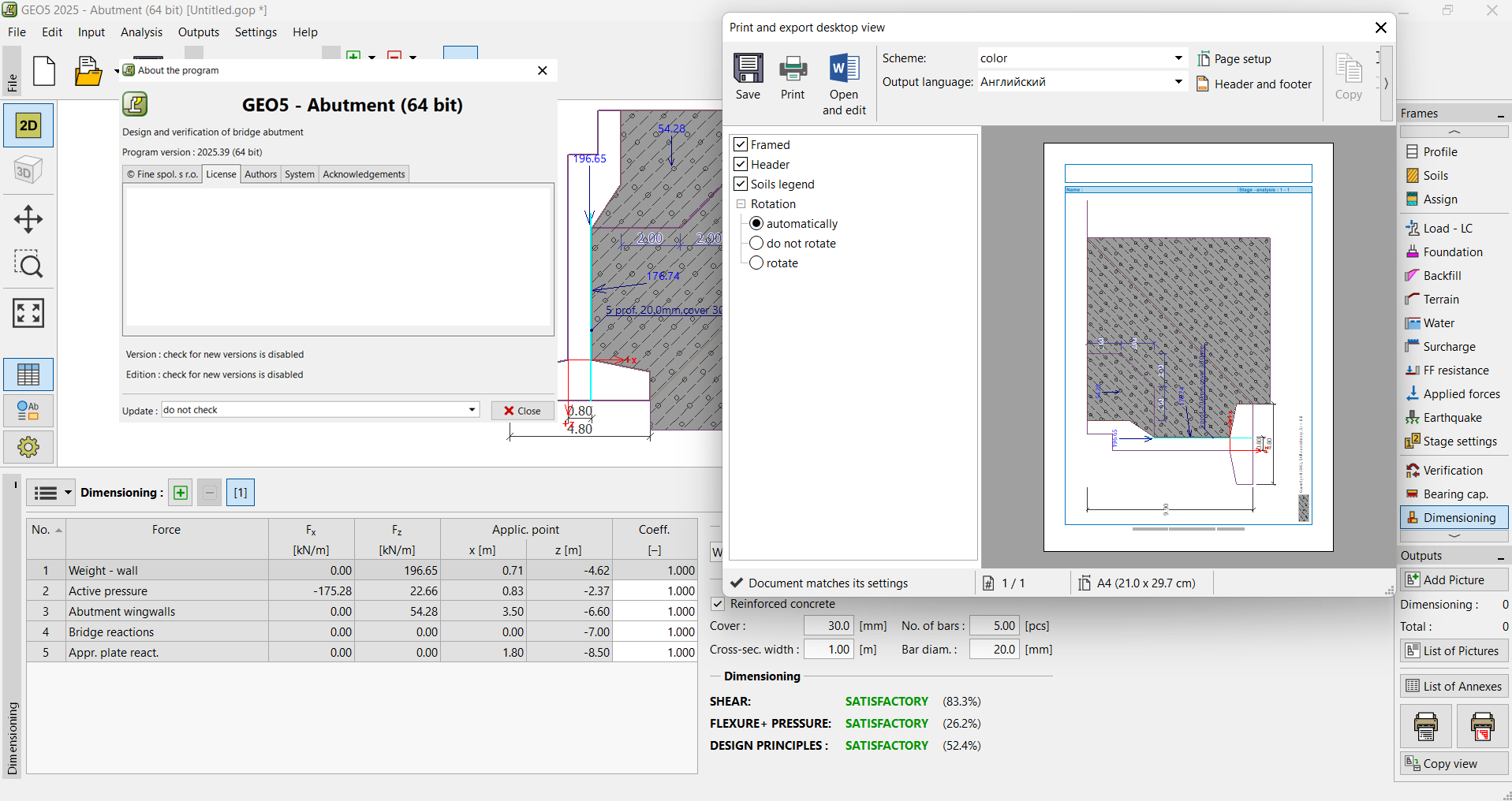
Task: Switch to the Authors tab
Action: (x=260, y=174)
